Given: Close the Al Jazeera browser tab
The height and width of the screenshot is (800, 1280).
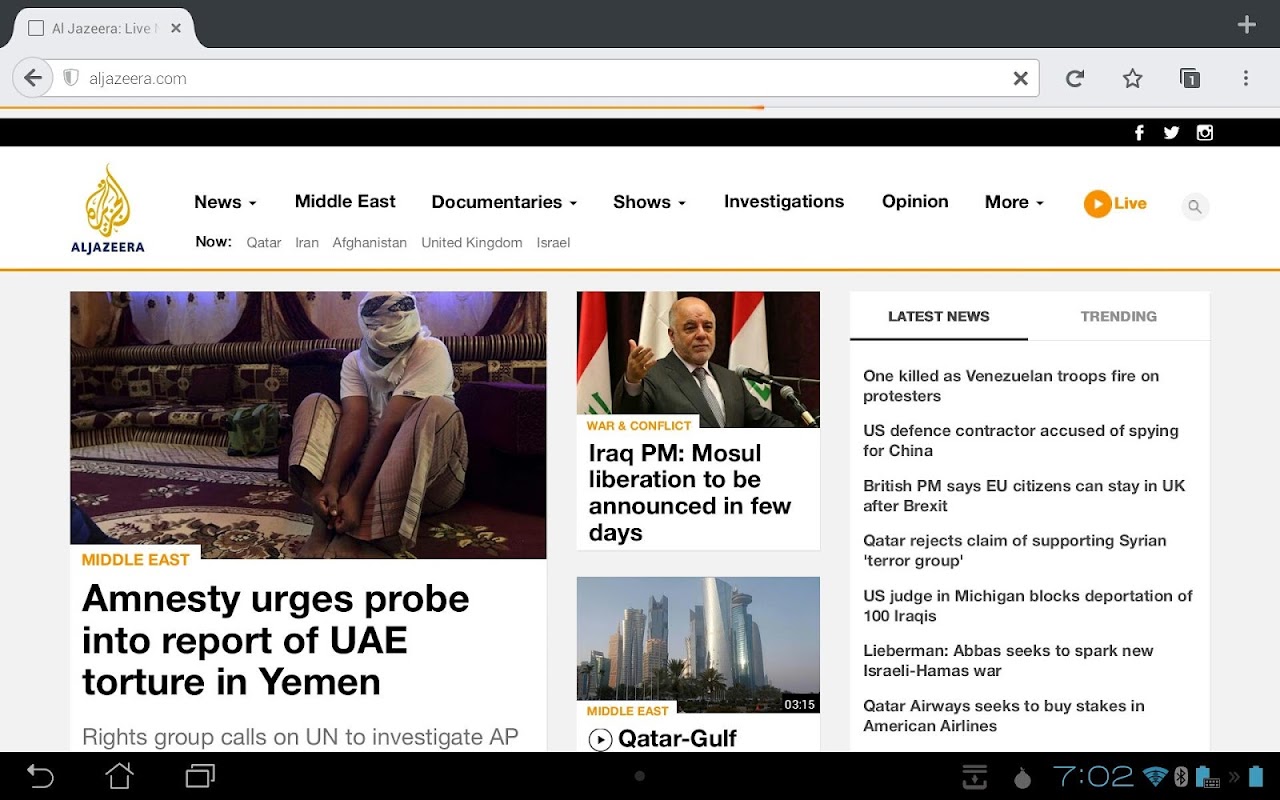Looking at the screenshot, I should coord(176,28).
